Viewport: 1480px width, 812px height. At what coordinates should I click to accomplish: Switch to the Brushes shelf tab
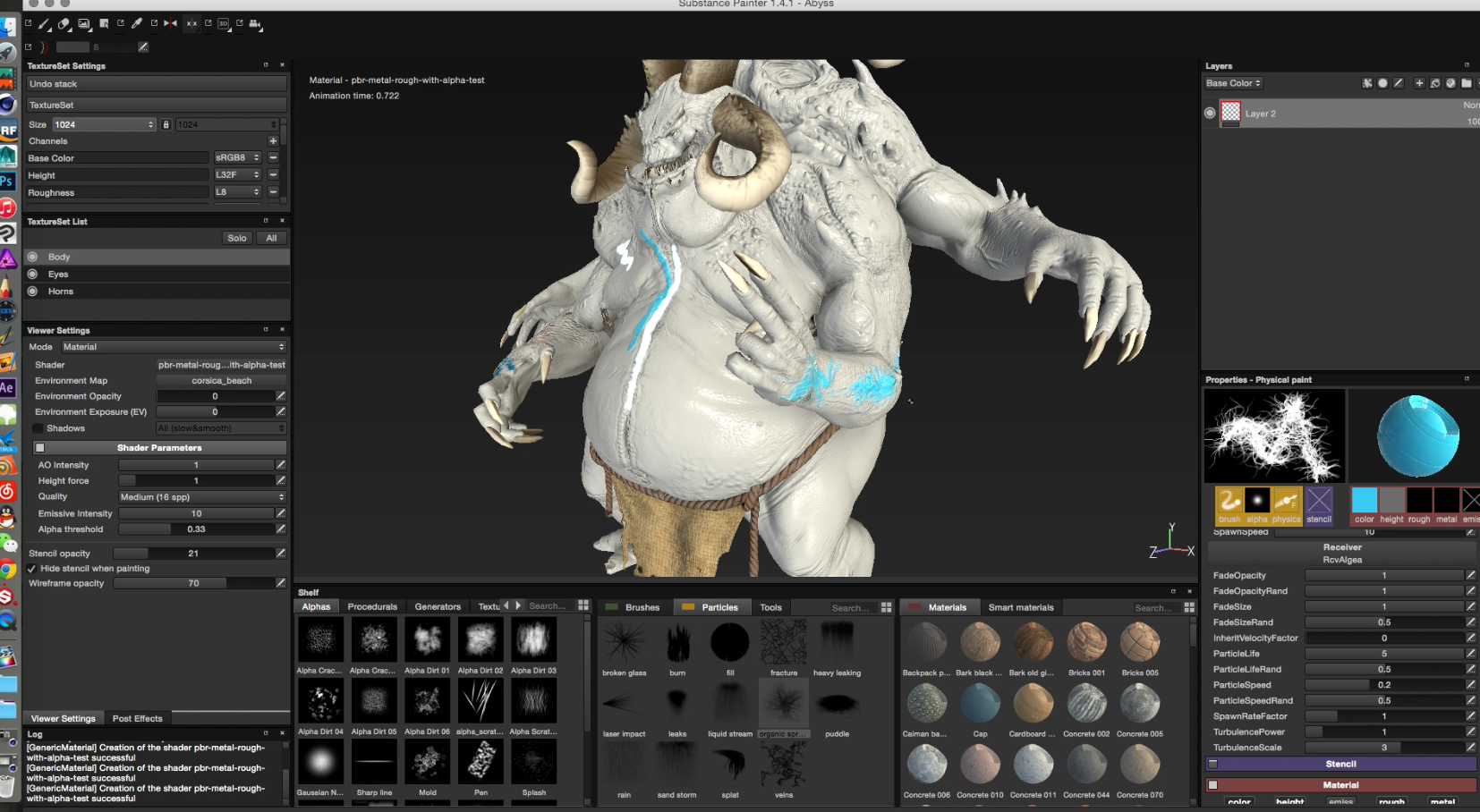coord(634,607)
